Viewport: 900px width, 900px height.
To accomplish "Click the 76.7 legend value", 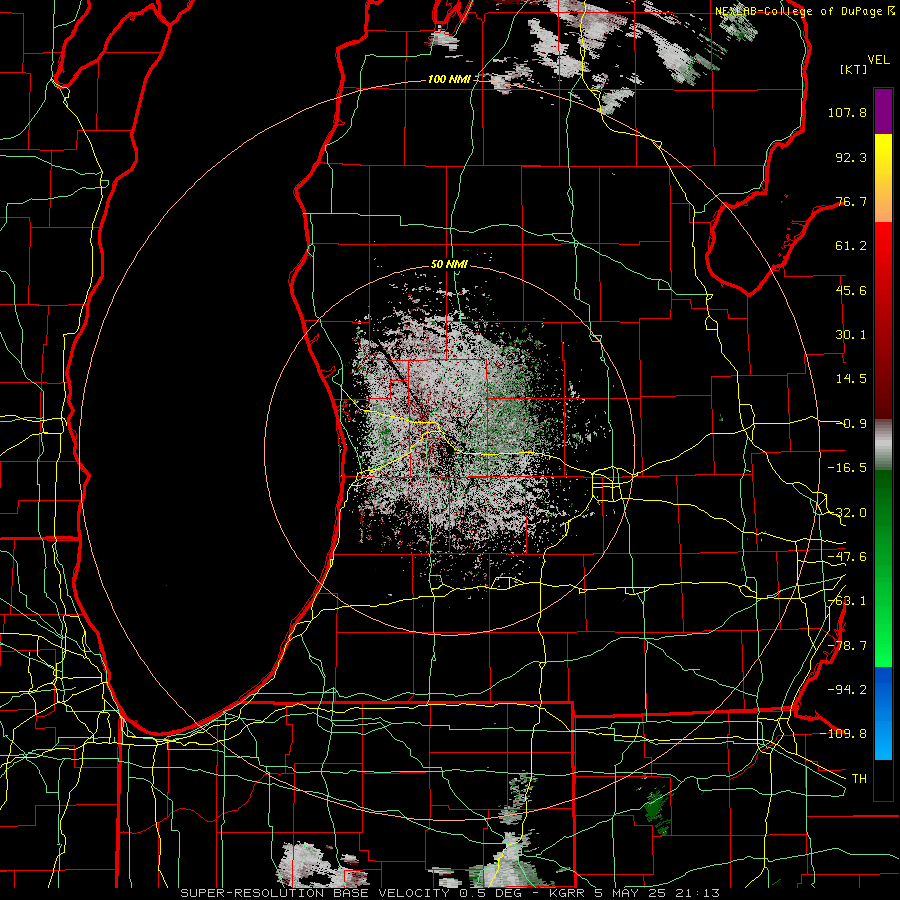I will 851,201.
